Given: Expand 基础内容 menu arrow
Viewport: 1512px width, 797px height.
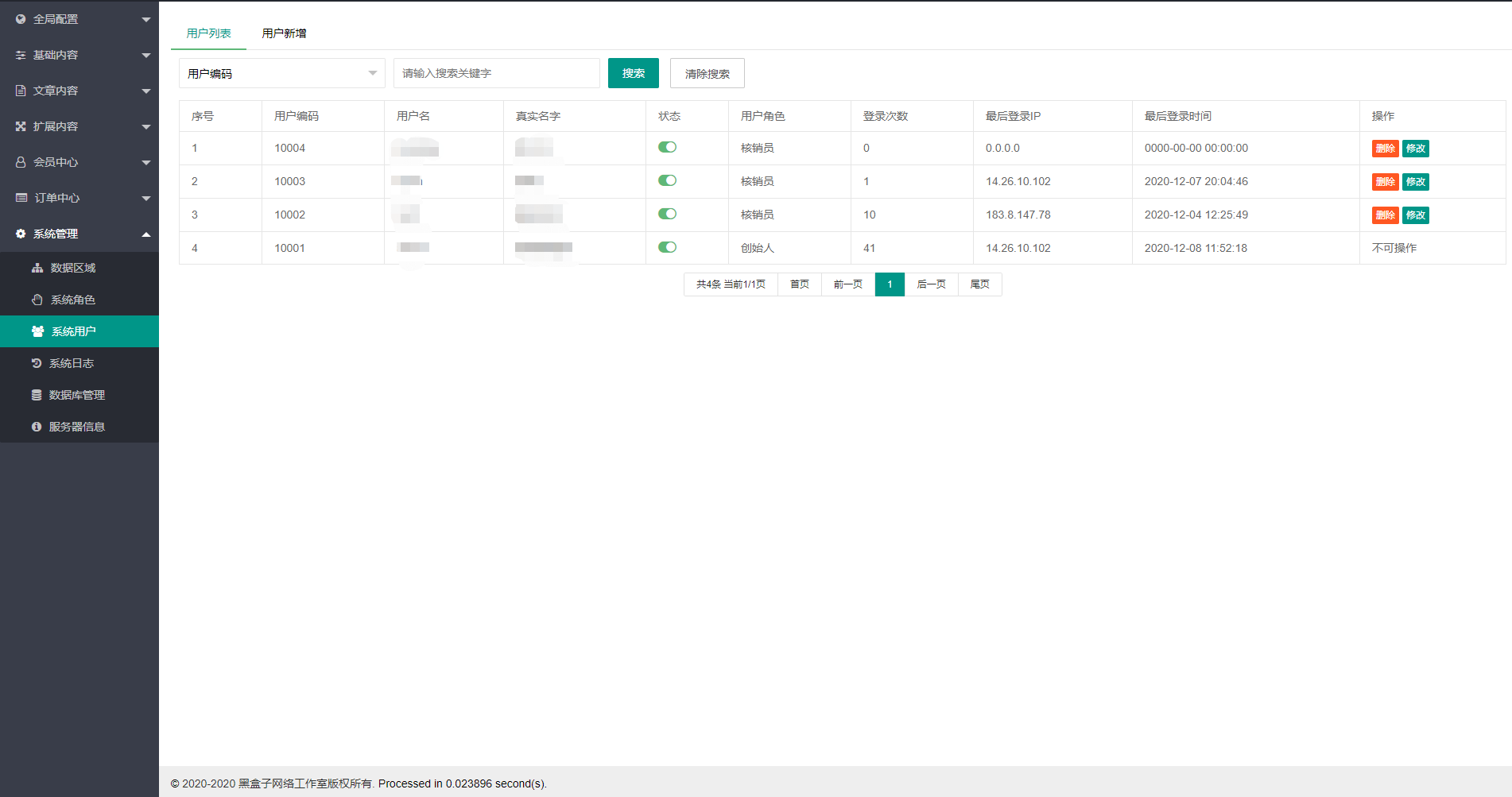Looking at the screenshot, I should click(146, 55).
